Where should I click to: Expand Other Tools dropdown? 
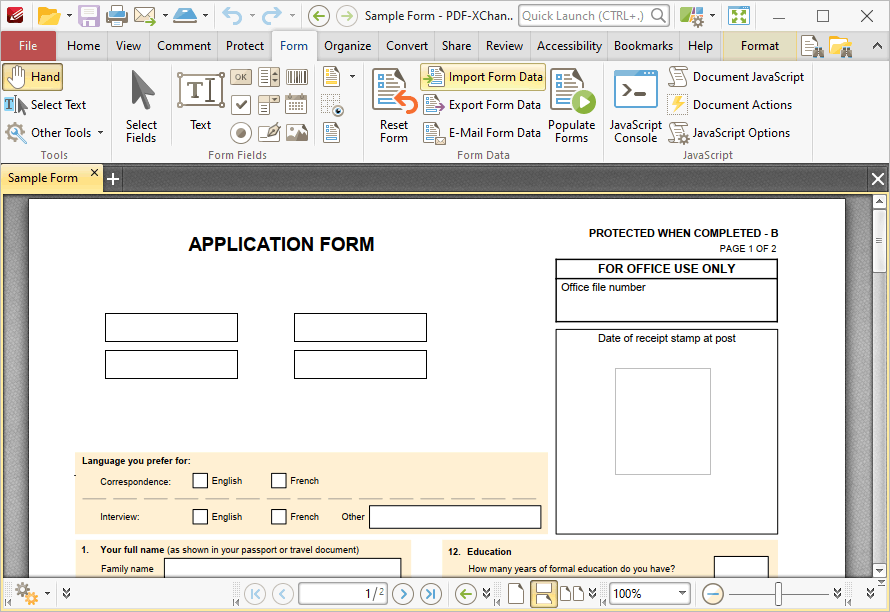point(100,132)
